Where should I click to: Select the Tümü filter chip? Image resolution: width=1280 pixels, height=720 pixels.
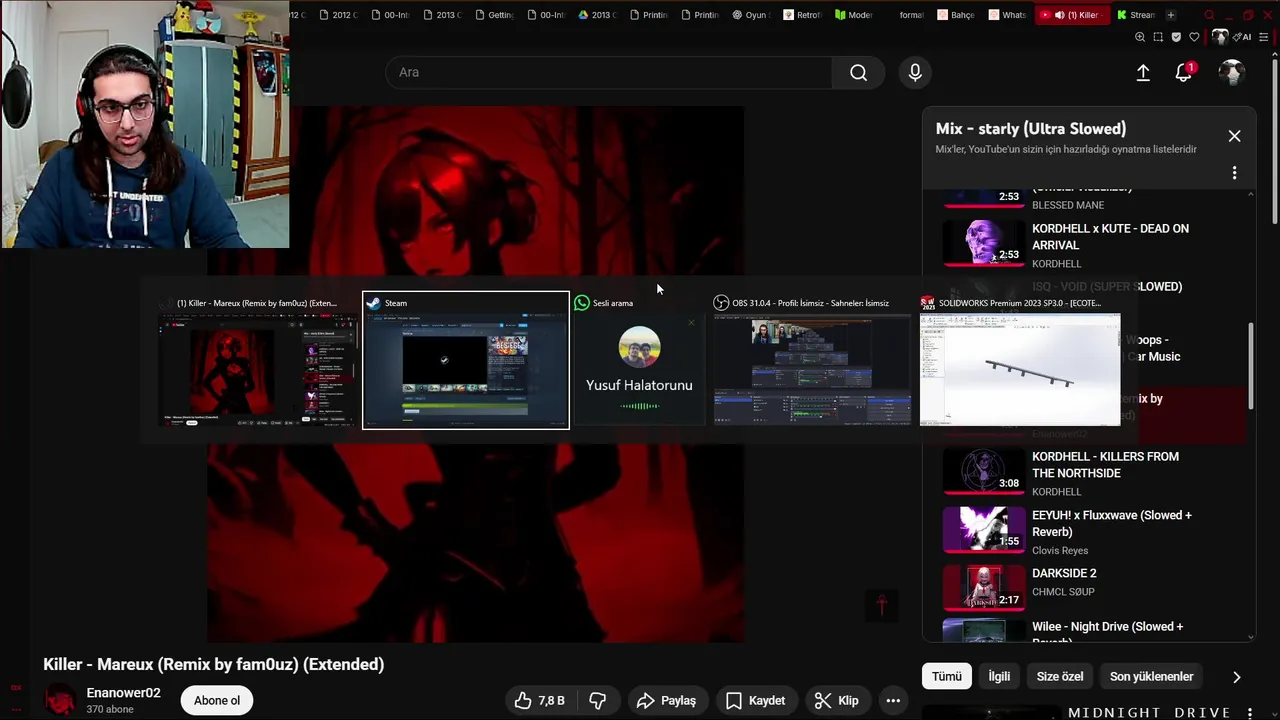pyautogui.click(x=946, y=676)
